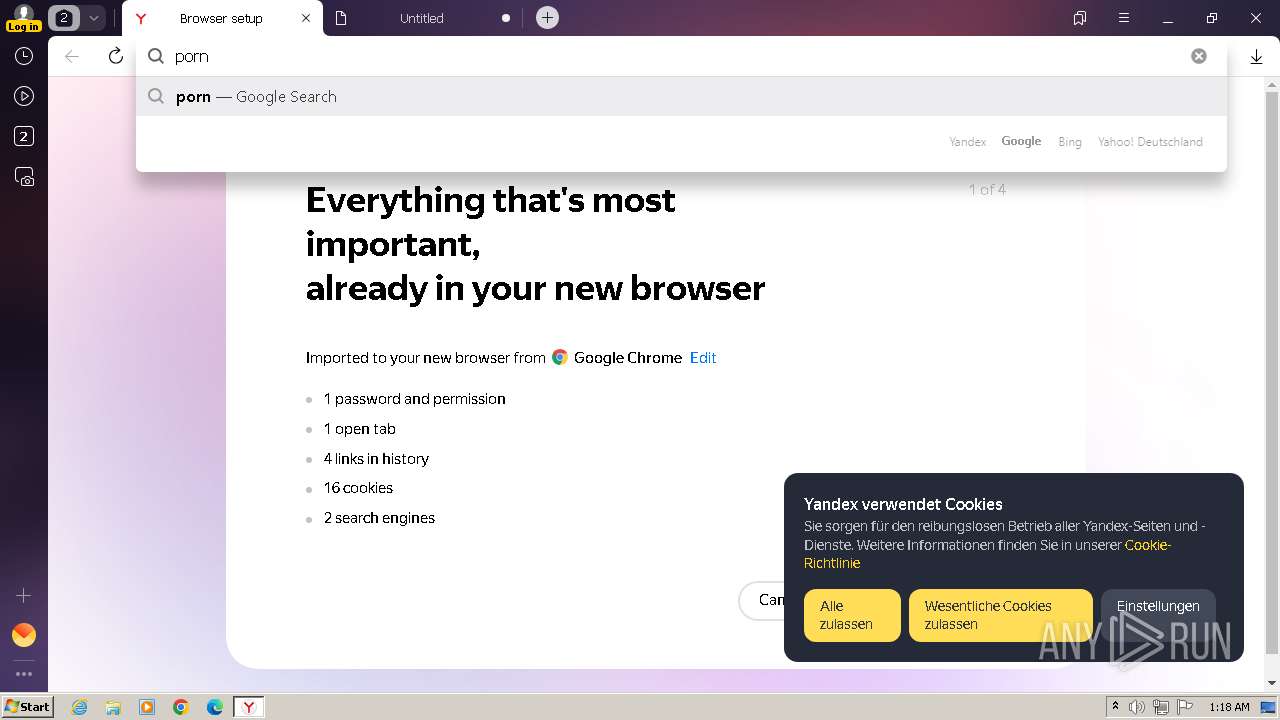Click the '1 of 4' step indicator

(987, 189)
